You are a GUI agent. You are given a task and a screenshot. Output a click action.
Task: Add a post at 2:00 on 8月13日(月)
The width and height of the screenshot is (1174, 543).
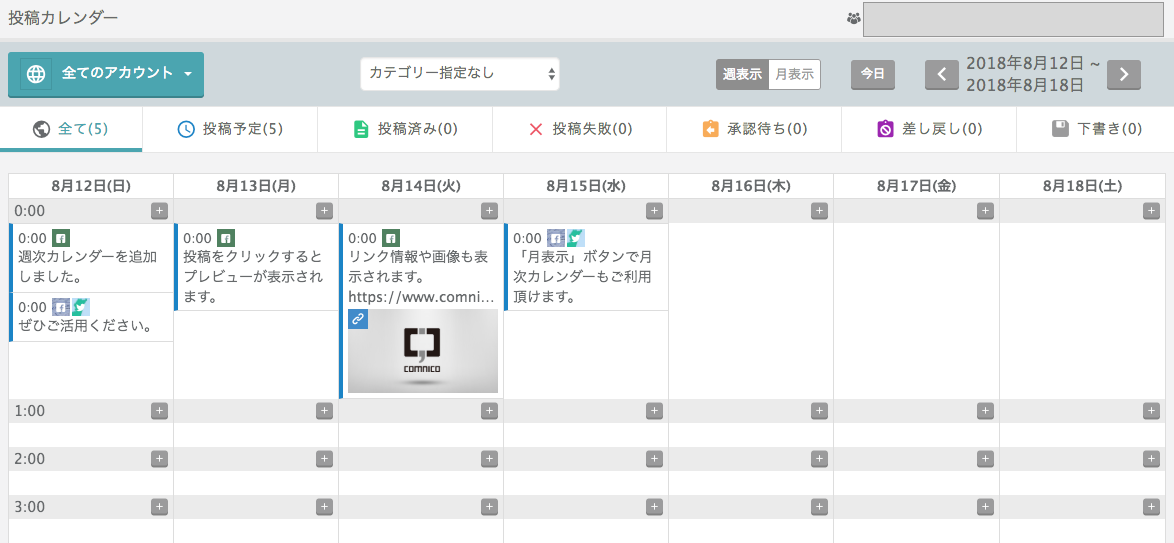[324, 458]
